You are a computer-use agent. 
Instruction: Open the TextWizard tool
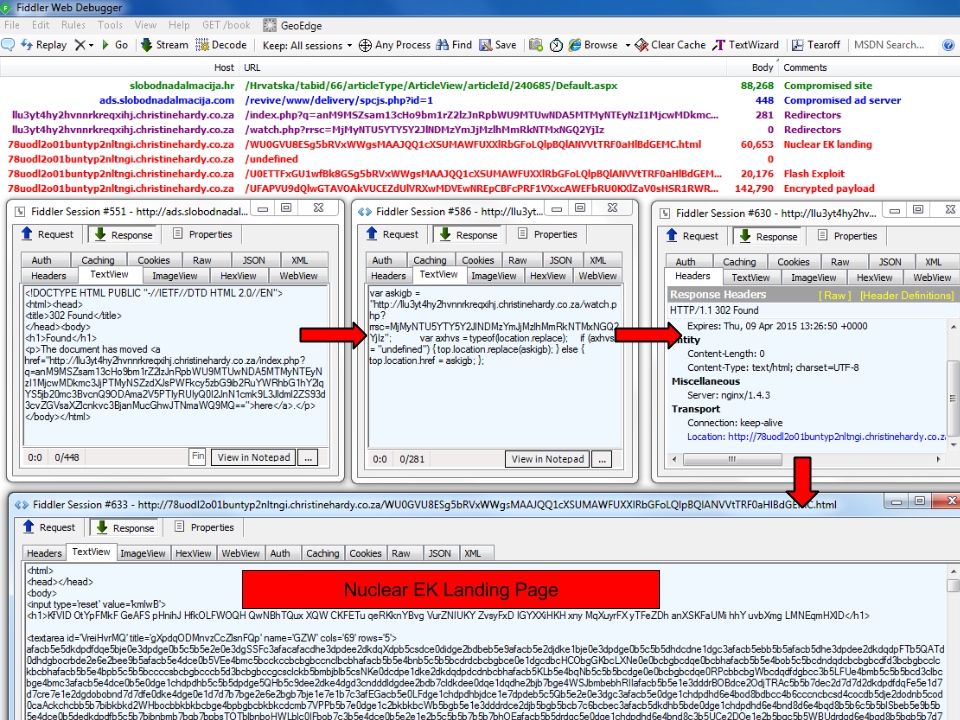click(x=745, y=45)
